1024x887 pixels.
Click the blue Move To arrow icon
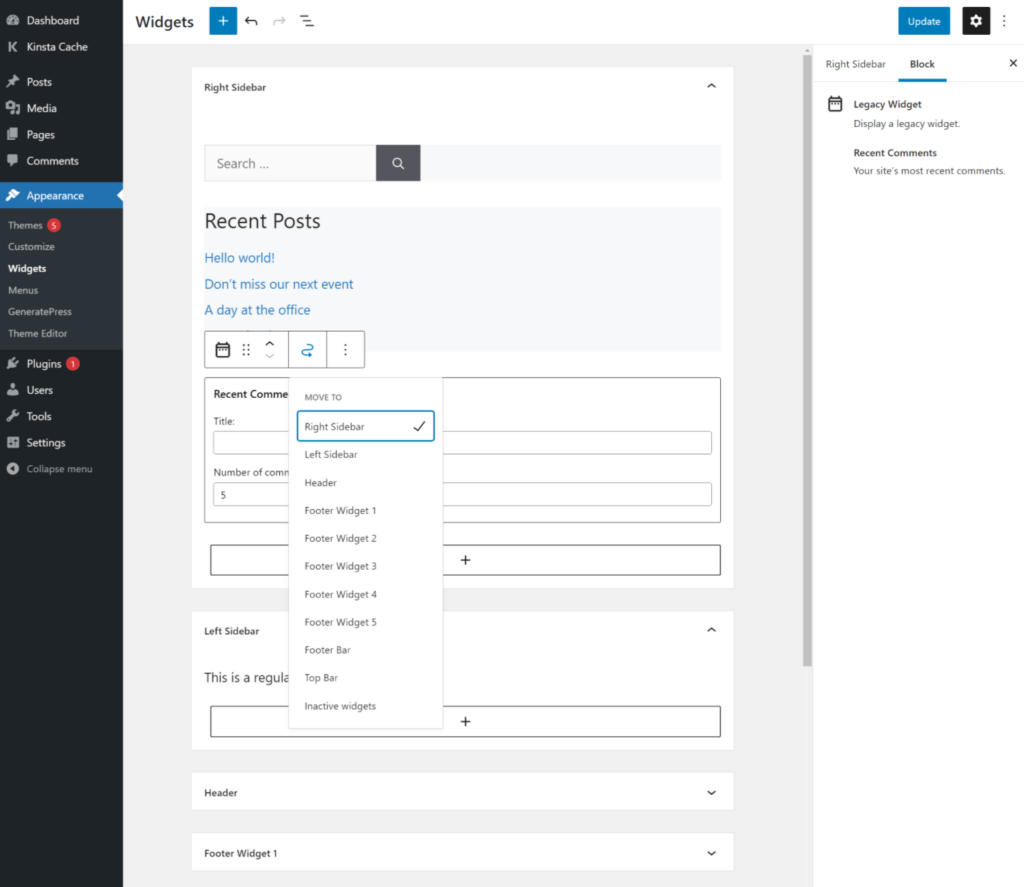[x=307, y=349]
